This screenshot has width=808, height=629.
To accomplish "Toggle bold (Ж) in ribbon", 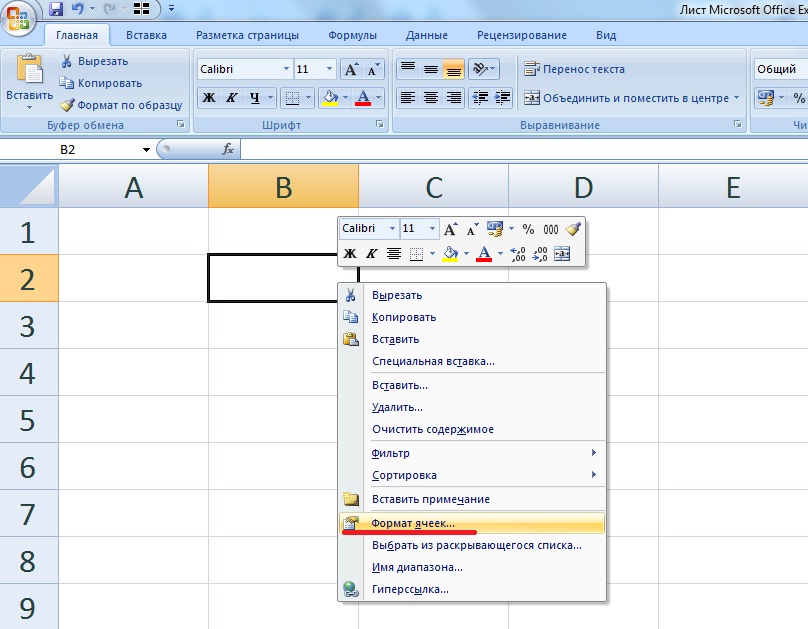I will coord(209,98).
